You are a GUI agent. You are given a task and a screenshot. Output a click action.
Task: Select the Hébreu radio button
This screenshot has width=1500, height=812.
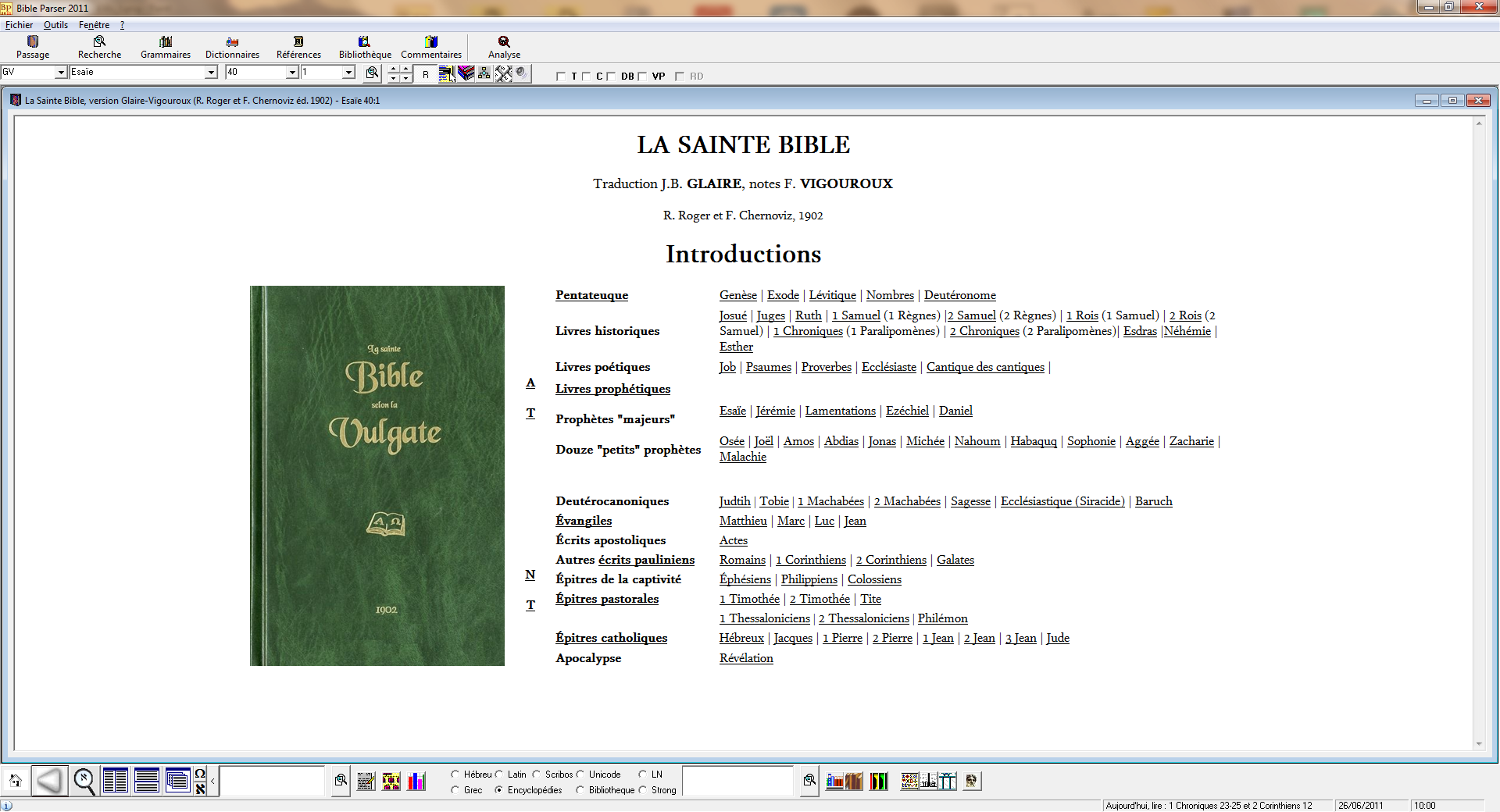point(455,775)
